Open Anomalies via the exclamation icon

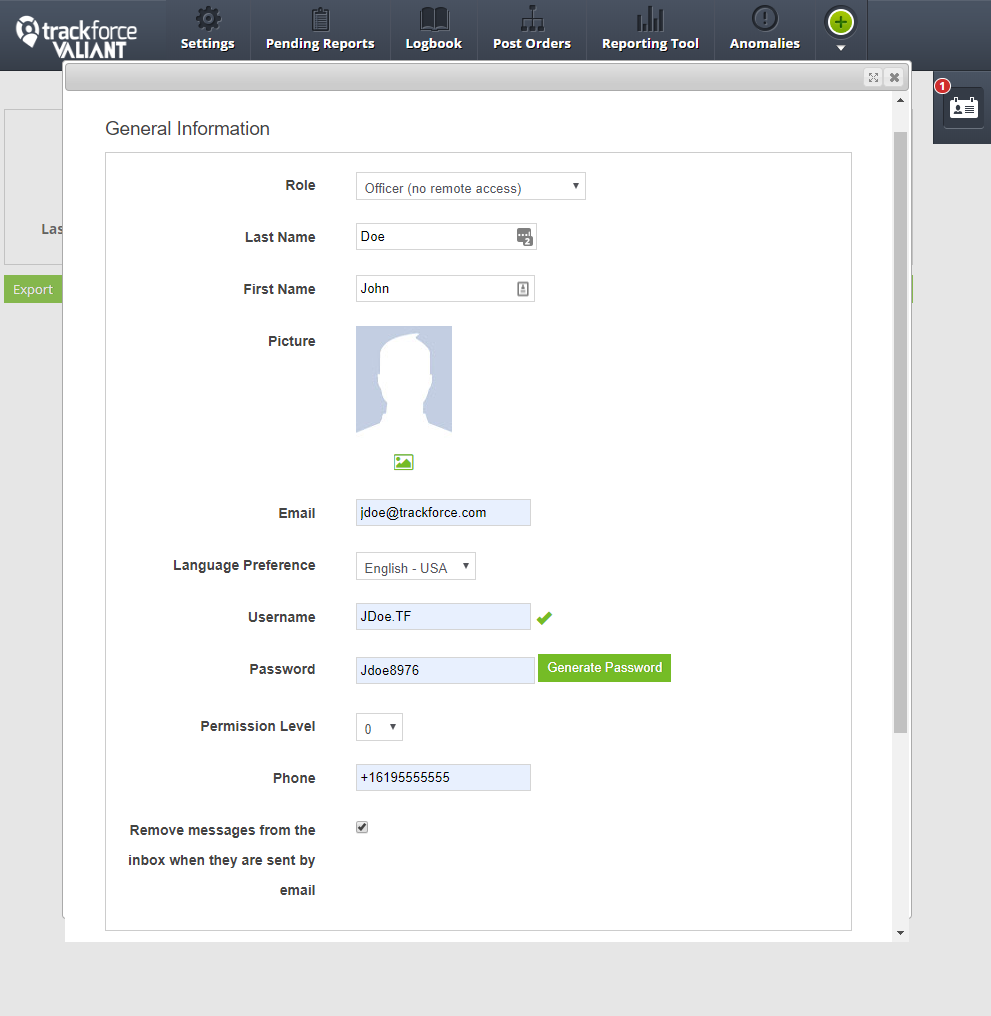click(764, 29)
